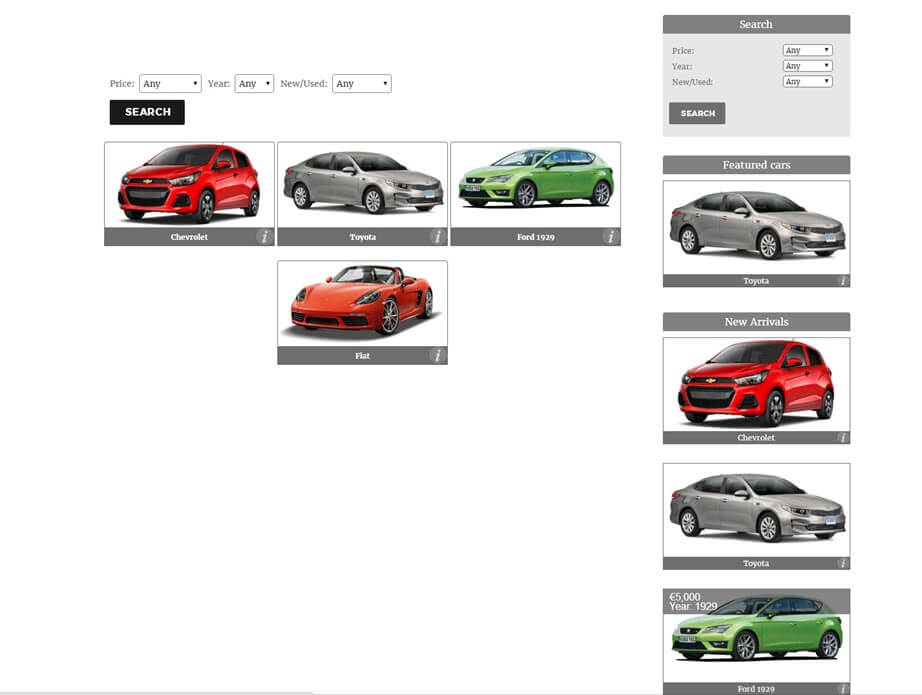922x695 pixels.
Task: Click info icon on sidebar Ford 1929
Action: click(x=843, y=688)
